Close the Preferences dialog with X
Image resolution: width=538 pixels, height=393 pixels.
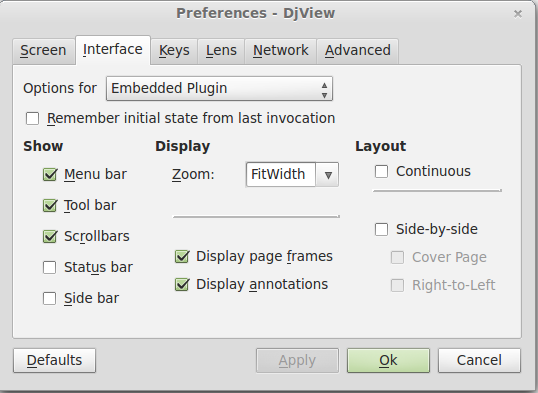tap(518, 14)
